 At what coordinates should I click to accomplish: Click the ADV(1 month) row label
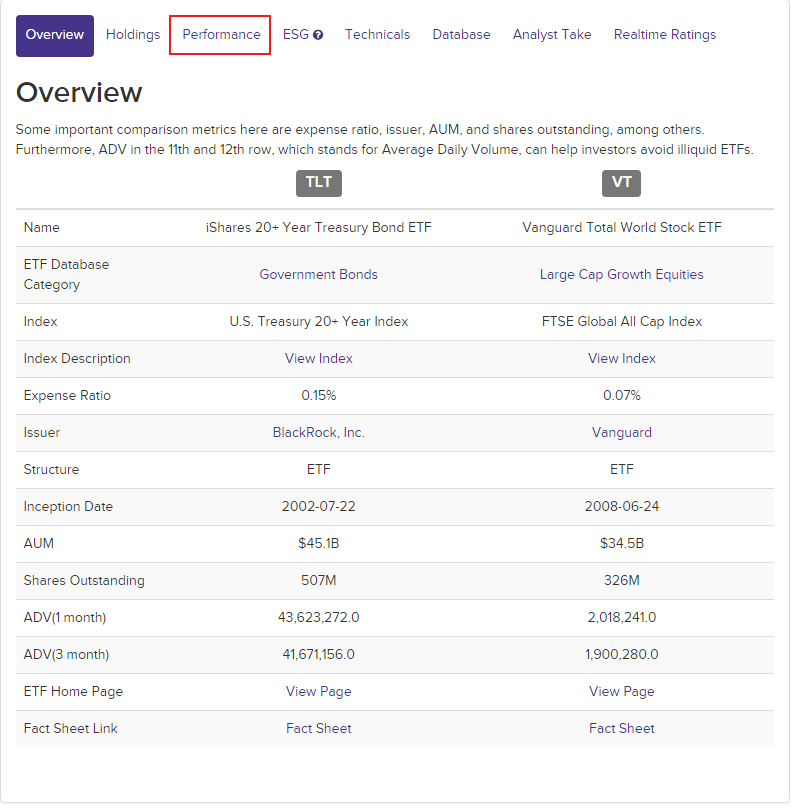(65, 618)
